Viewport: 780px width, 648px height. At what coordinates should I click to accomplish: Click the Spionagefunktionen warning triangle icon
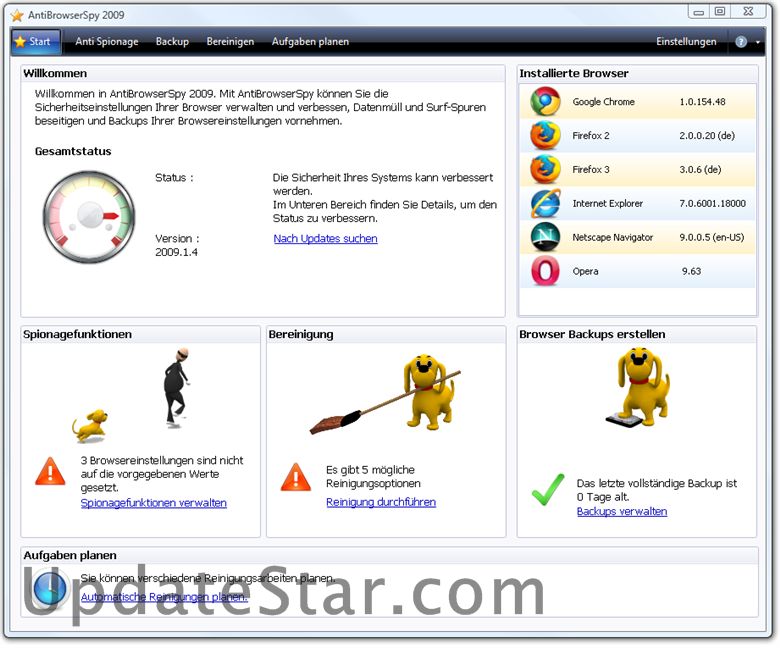tap(50, 471)
